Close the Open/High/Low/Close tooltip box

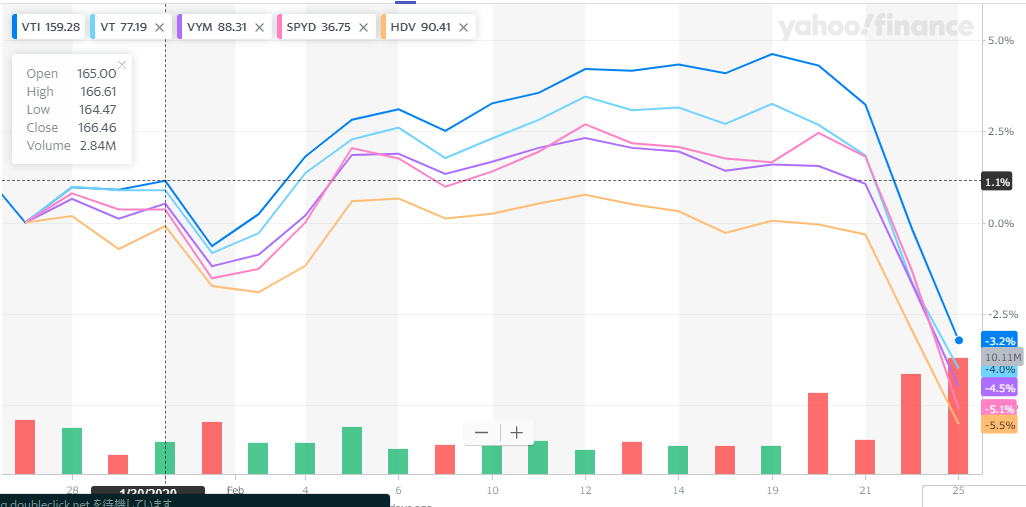tap(122, 64)
